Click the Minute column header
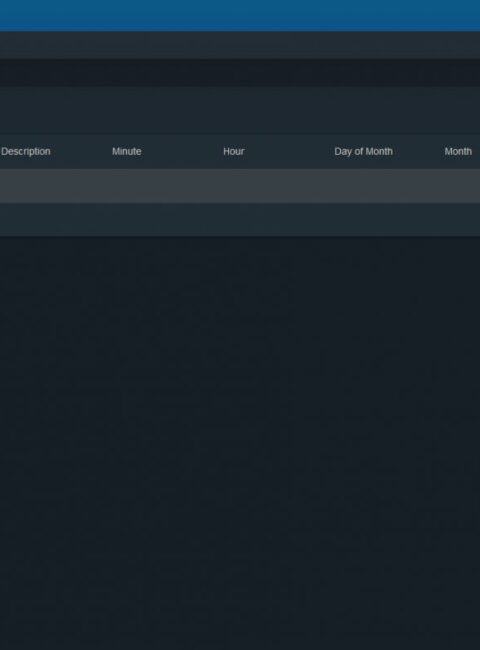Viewport: 480px width, 650px height. pos(126,151)
